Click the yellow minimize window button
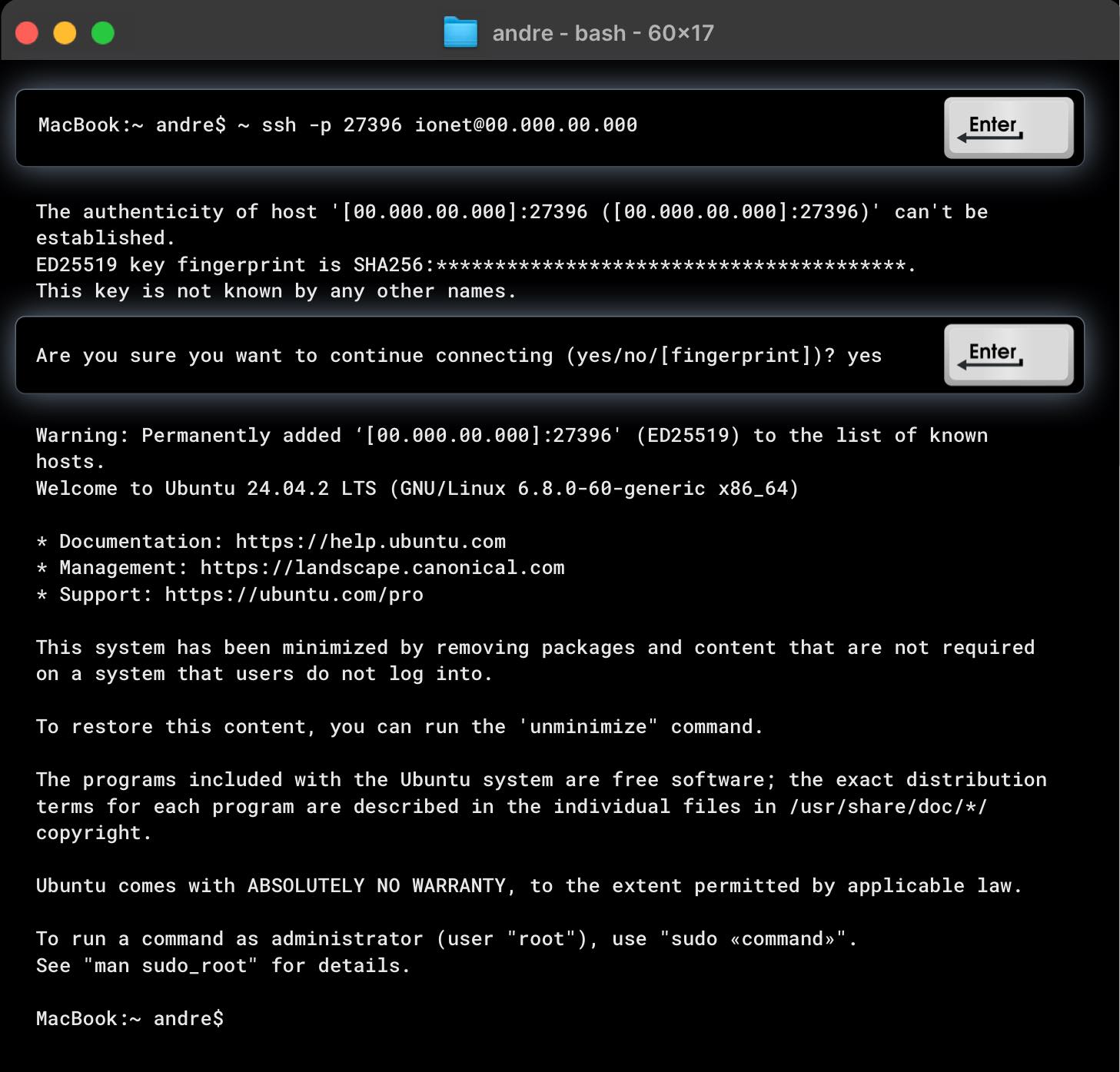1120x1072 pixels. 65,33
